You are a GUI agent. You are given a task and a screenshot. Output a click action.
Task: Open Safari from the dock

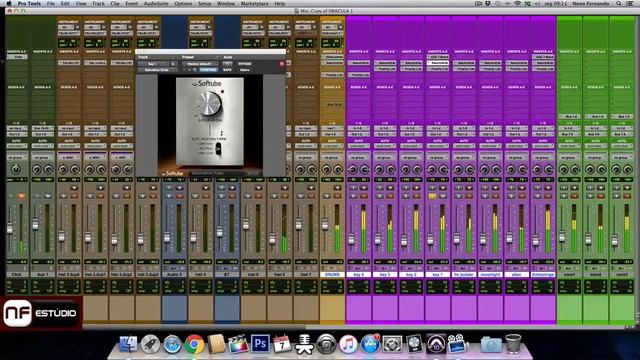[172, 344]
